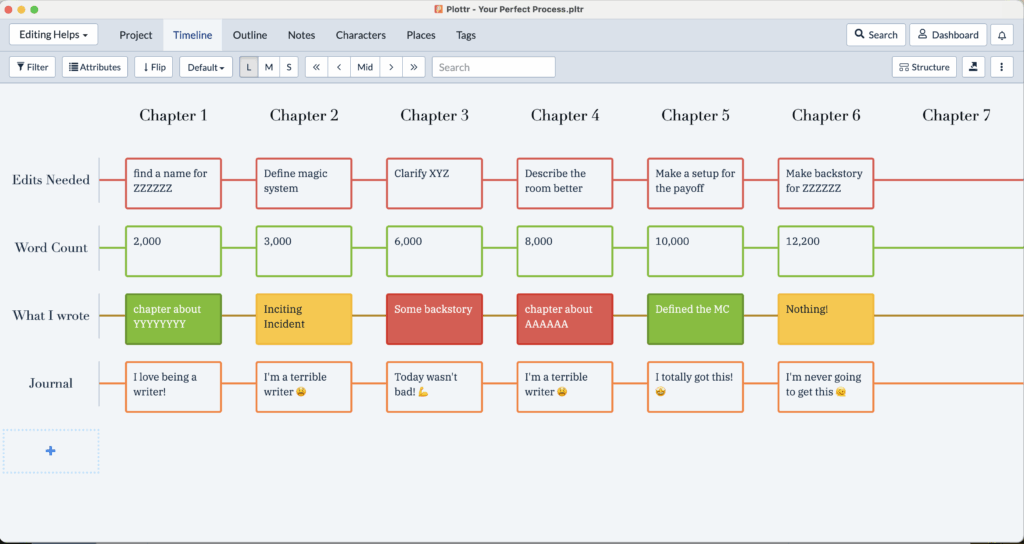Open the green 'Defined the MC' card
The height and width of the screenshot is (544, 1024).
(x=696, y=319)
